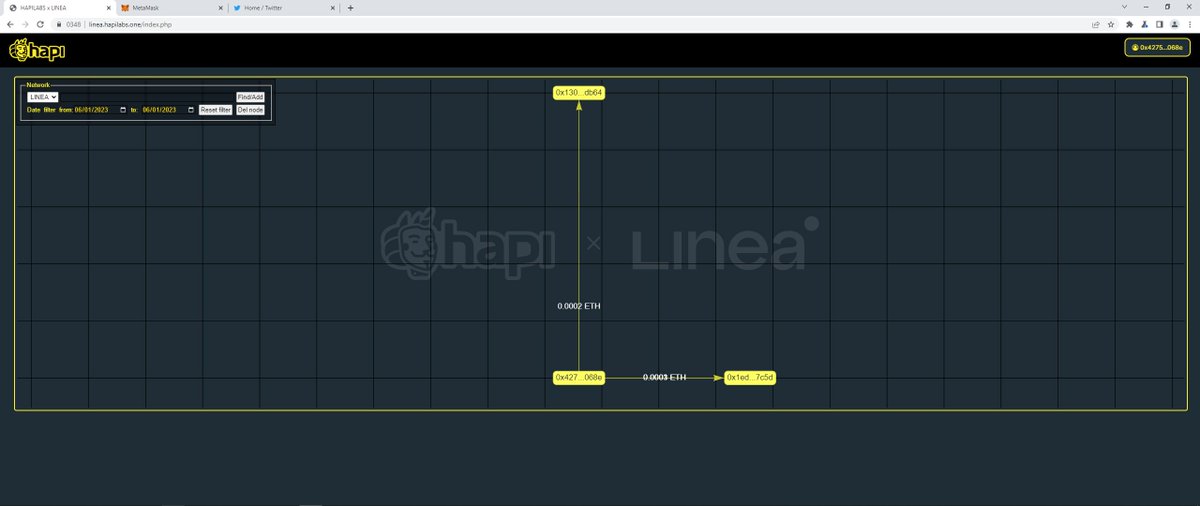Reload the page with the refresh icon
Screen dimensions: 1200x506
click(x=40, y=24)
